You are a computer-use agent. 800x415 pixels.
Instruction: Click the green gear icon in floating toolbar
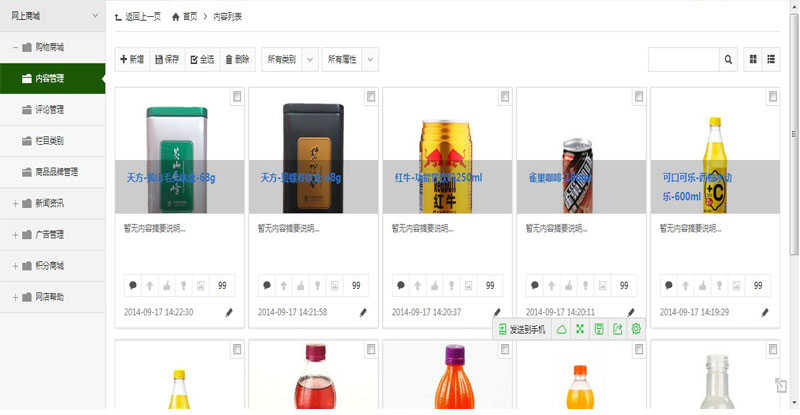[x=636, y=329]
